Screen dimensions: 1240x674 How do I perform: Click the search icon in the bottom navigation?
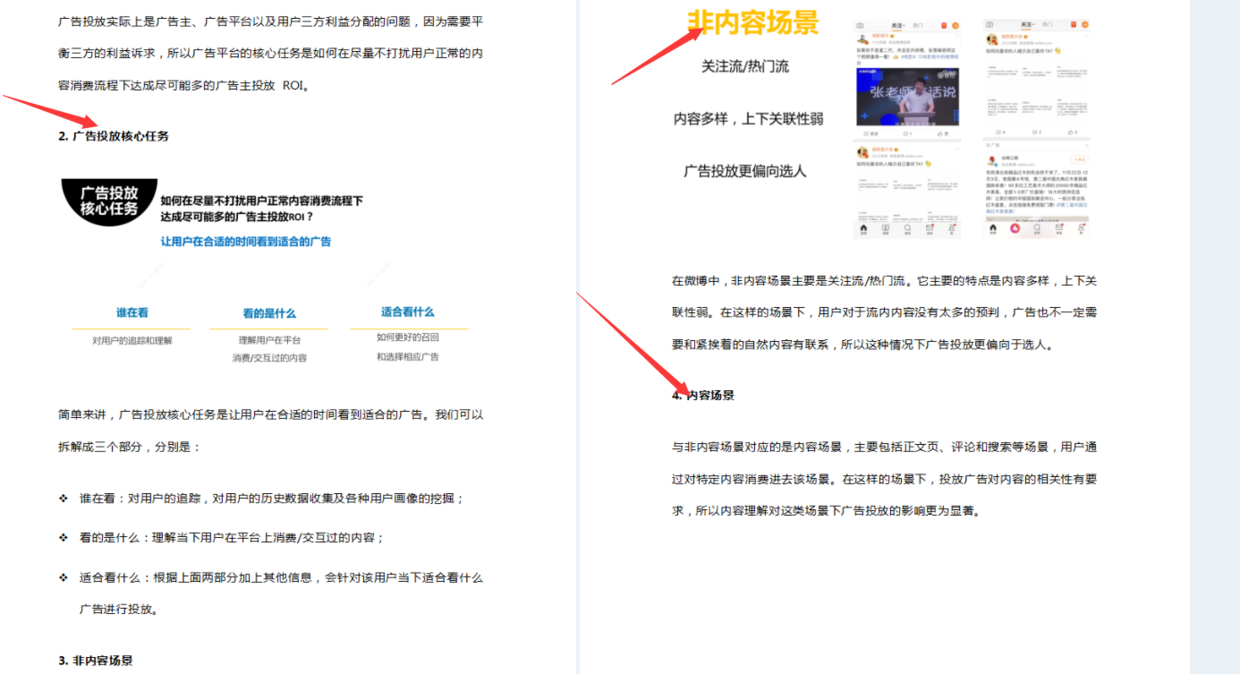click(906, 229)
